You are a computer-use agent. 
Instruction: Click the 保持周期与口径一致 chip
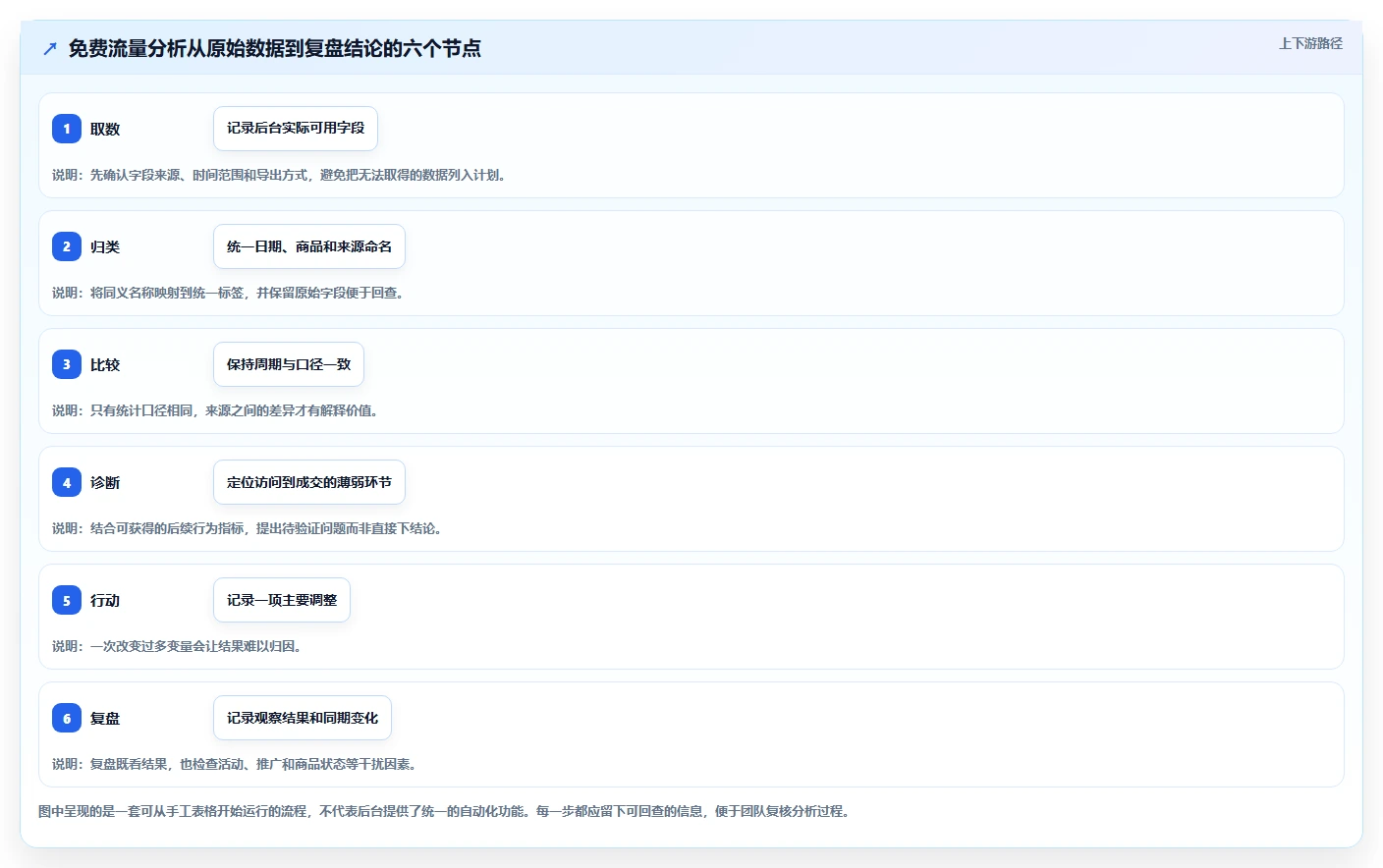(289, 364)
